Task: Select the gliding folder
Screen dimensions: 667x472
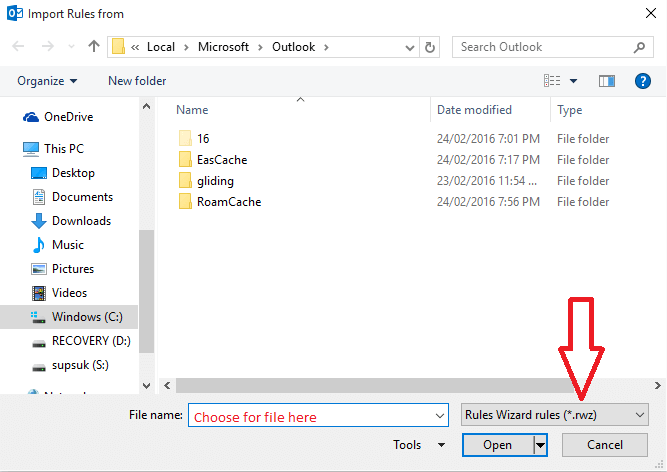Action: 215,181
